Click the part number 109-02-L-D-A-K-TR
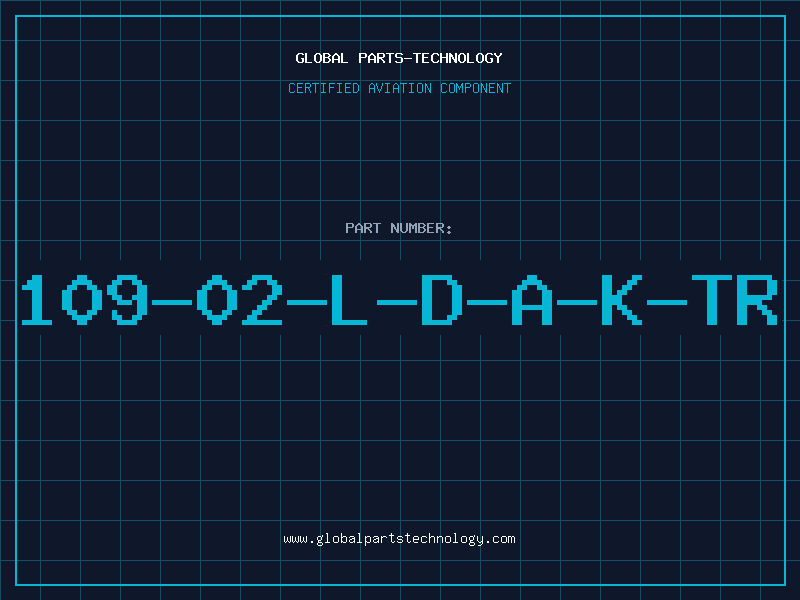800x600 pixels. tap(399, 299)
